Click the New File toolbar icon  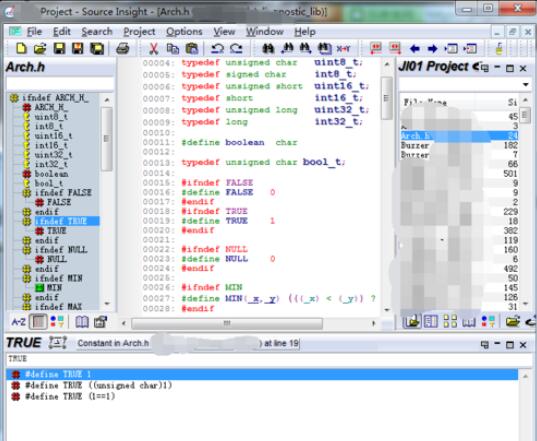[21, 49]
